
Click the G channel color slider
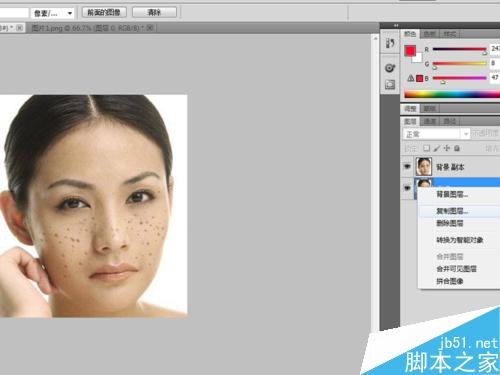pyautogui.click(x=459, y=64)
